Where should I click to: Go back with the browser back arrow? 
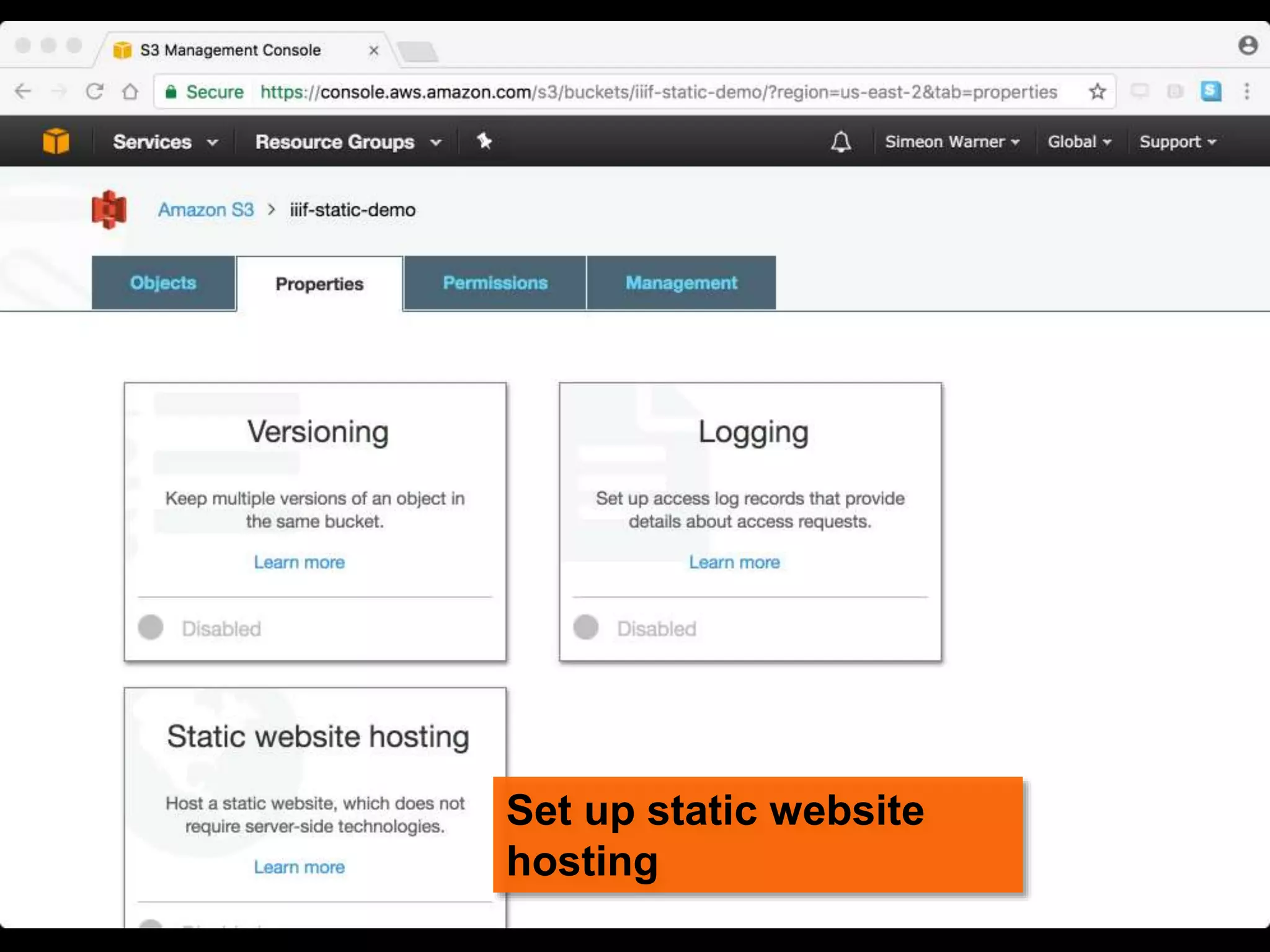(23, 92)
